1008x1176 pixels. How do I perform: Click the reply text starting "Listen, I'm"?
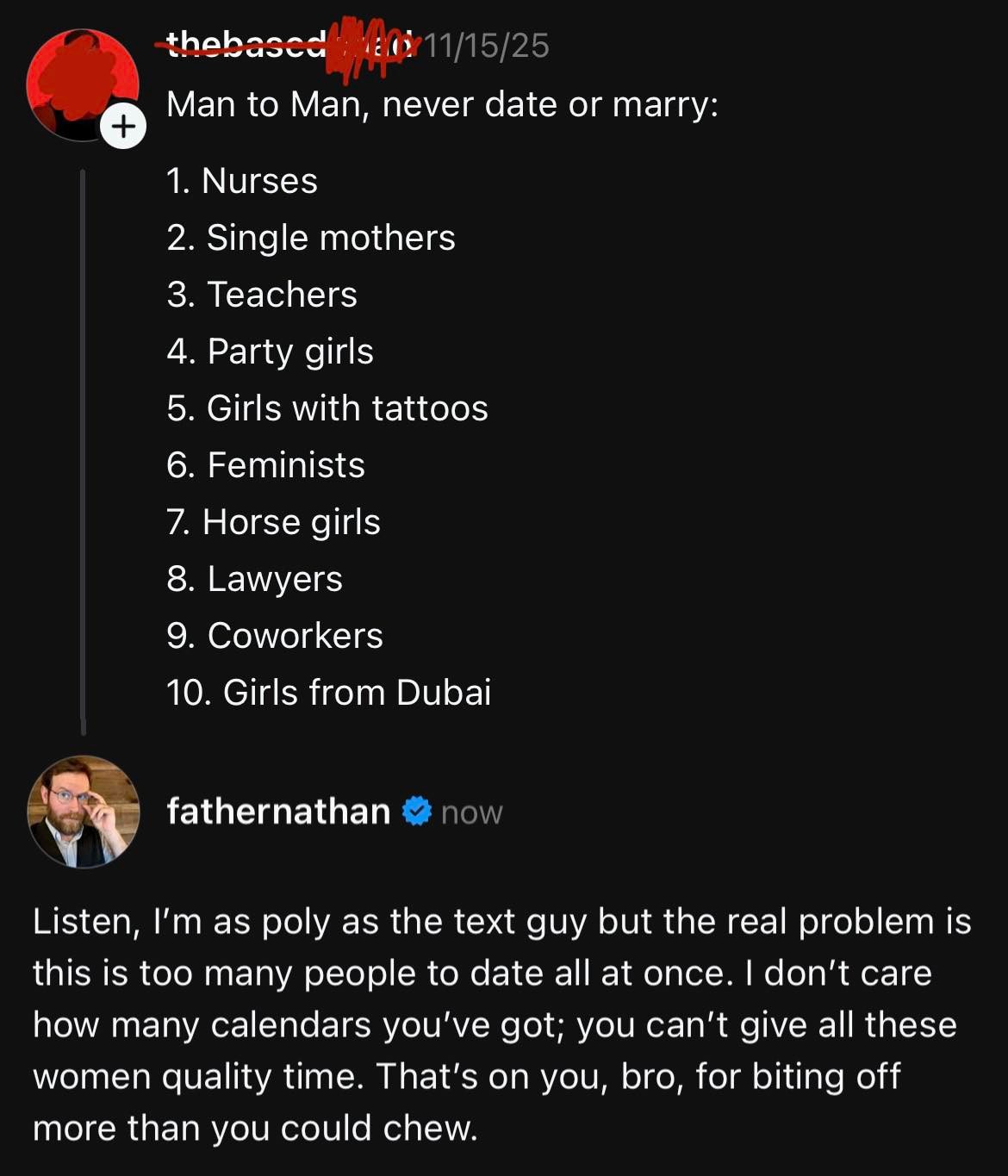pyautogui.click(x=502, y=1024)
